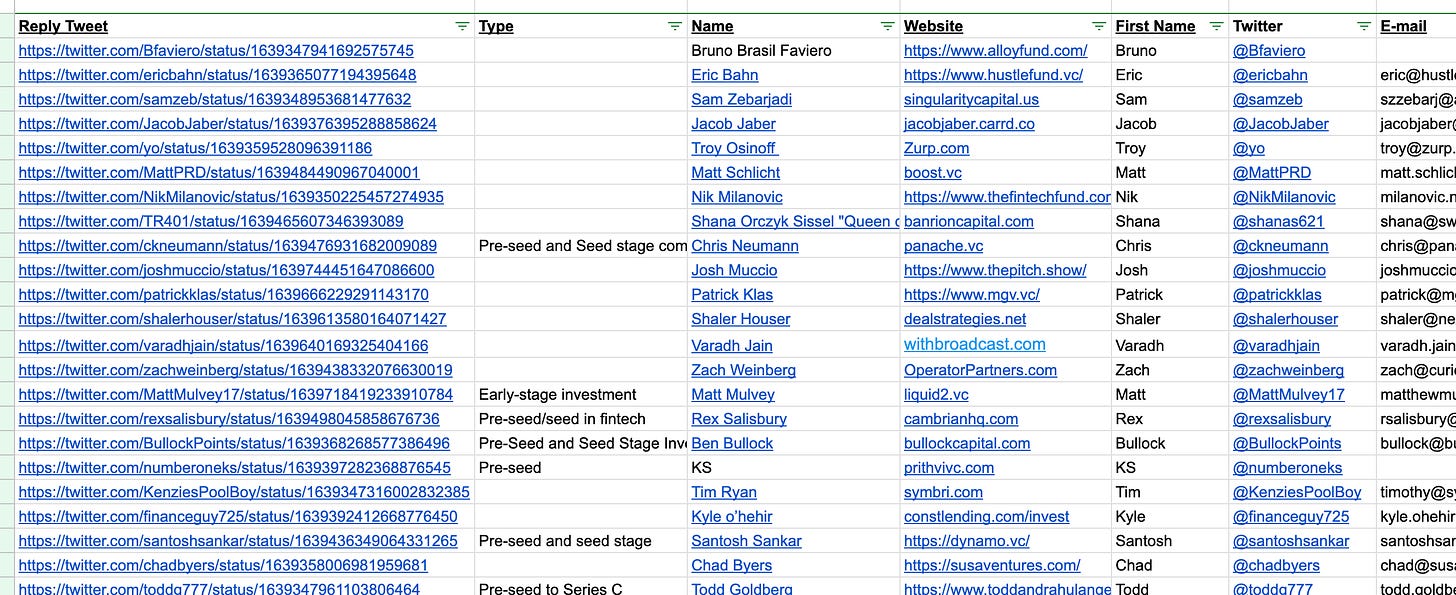Screen dimensions: 1456x595
Task: Click the @BullockPoints Twitter handle
Action: click(x=1287, y=443)
